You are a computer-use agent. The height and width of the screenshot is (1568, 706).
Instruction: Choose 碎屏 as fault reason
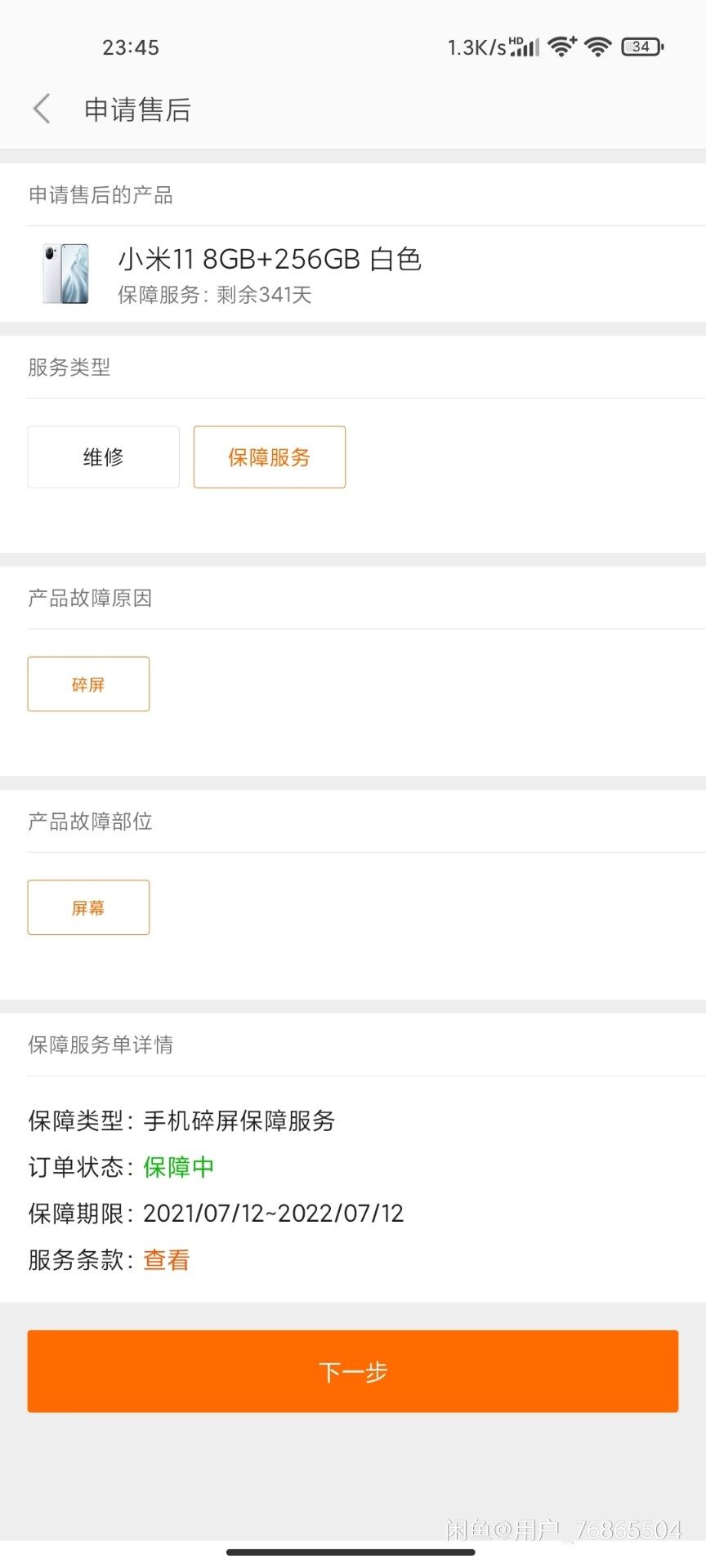point(88,684)
